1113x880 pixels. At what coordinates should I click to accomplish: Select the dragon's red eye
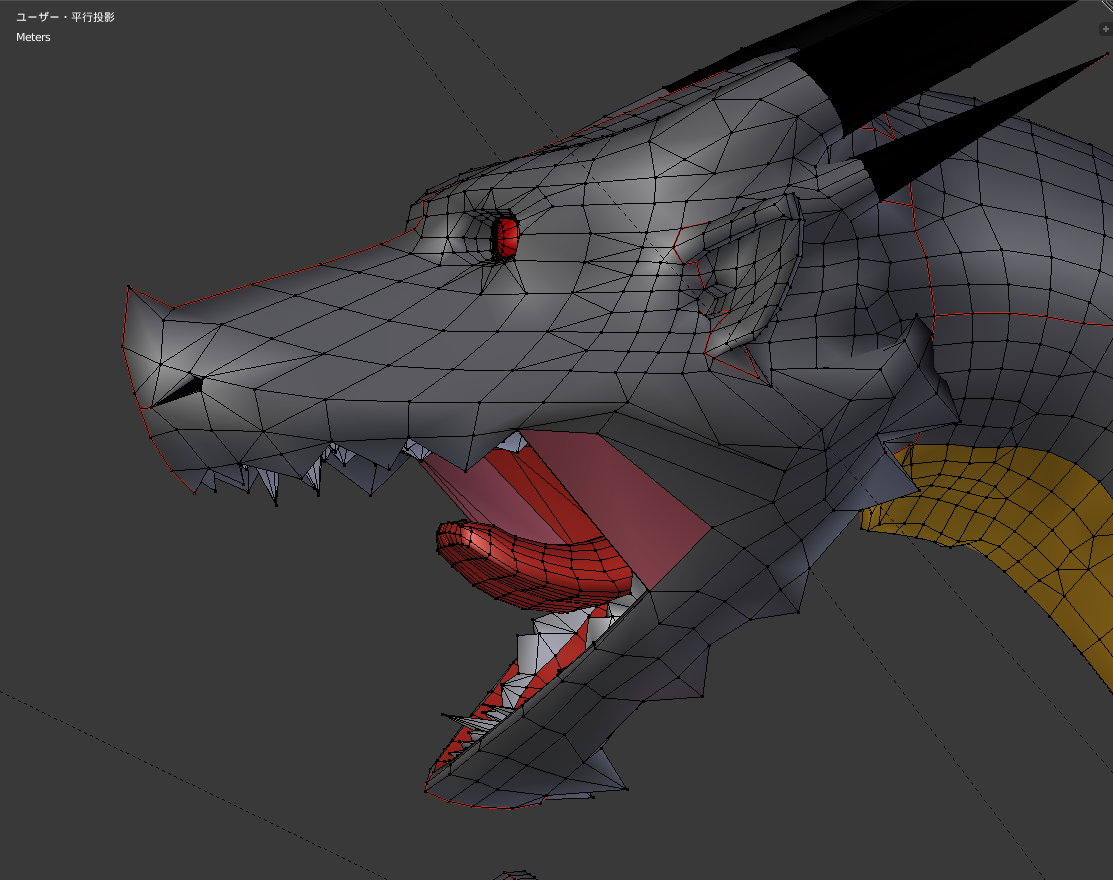(x=507, y=237)
